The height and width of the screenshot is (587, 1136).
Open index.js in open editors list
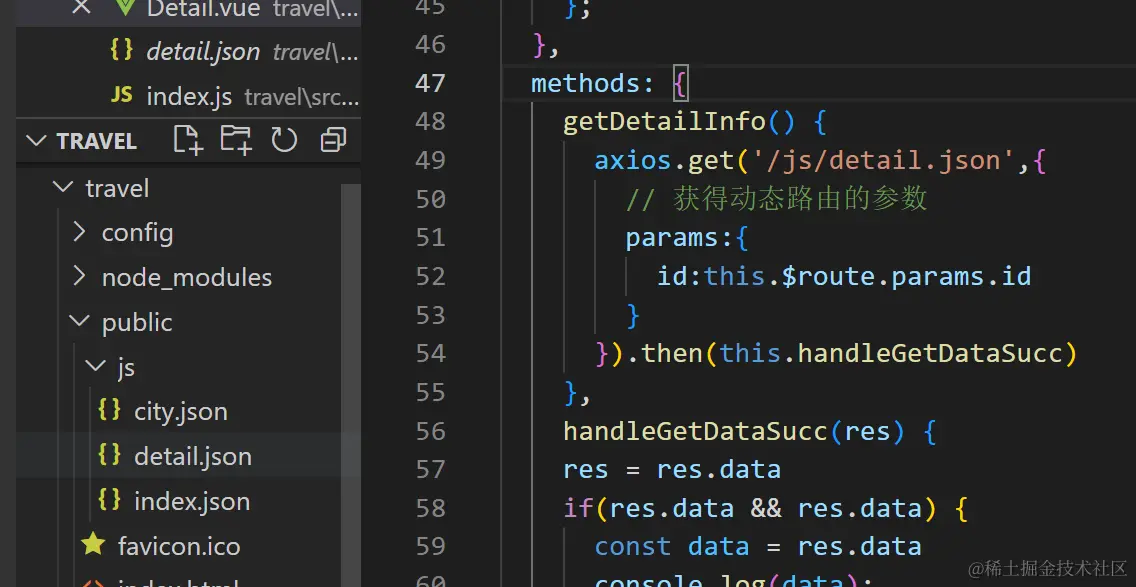tap(189, 96)
